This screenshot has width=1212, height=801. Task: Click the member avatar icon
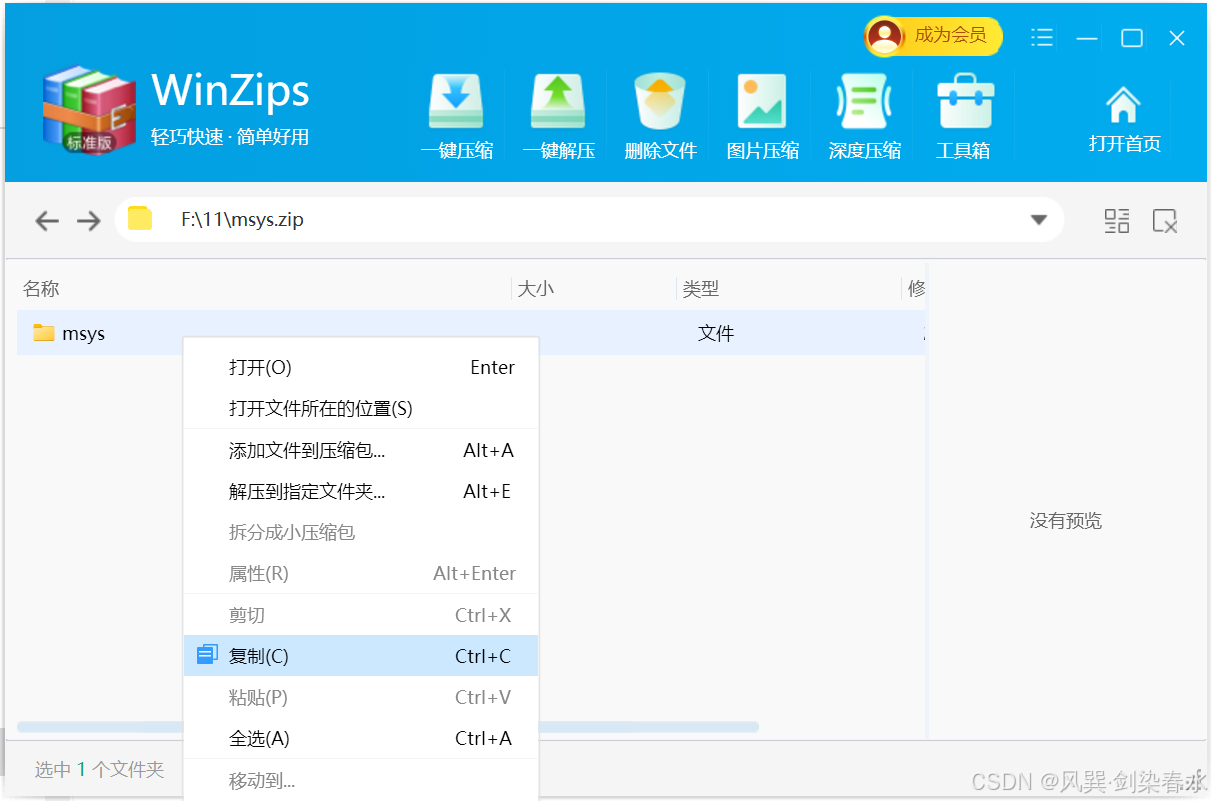coord(884,36)
